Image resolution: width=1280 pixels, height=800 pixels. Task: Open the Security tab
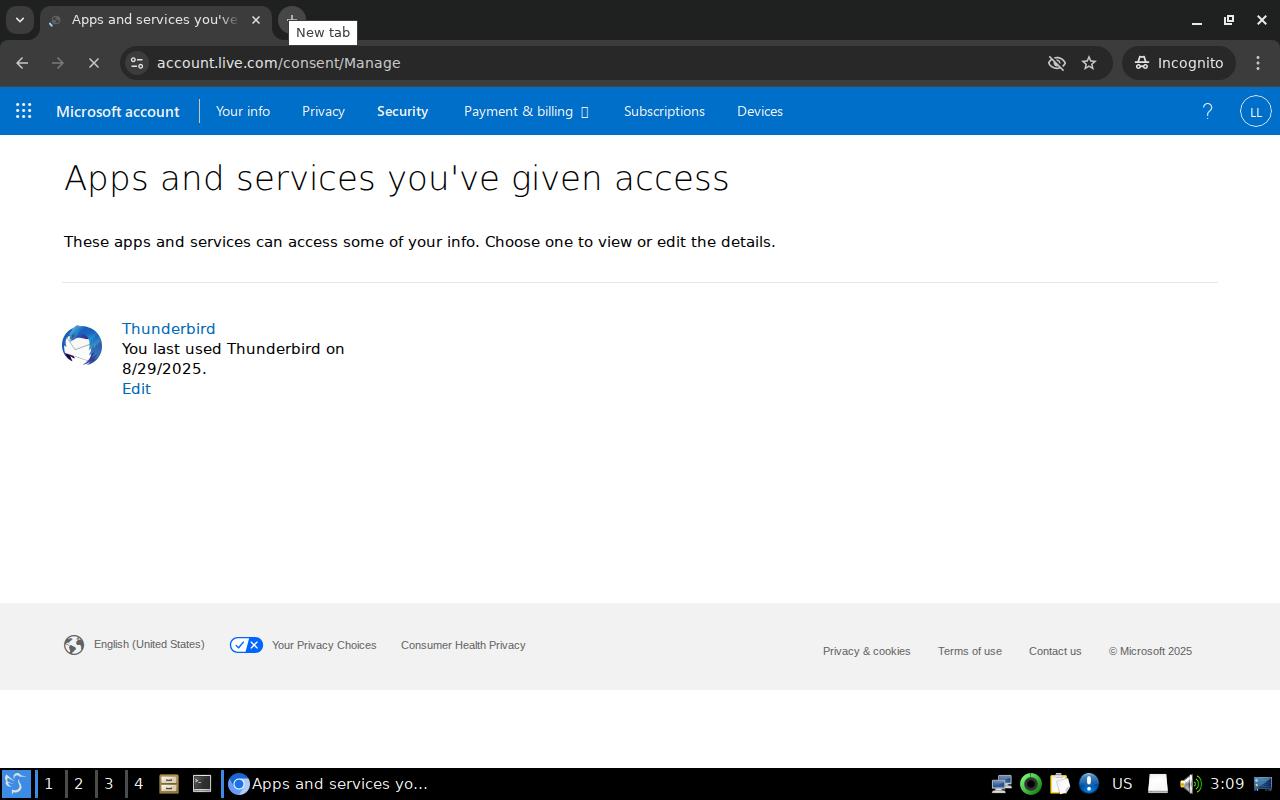click(403, 111)
